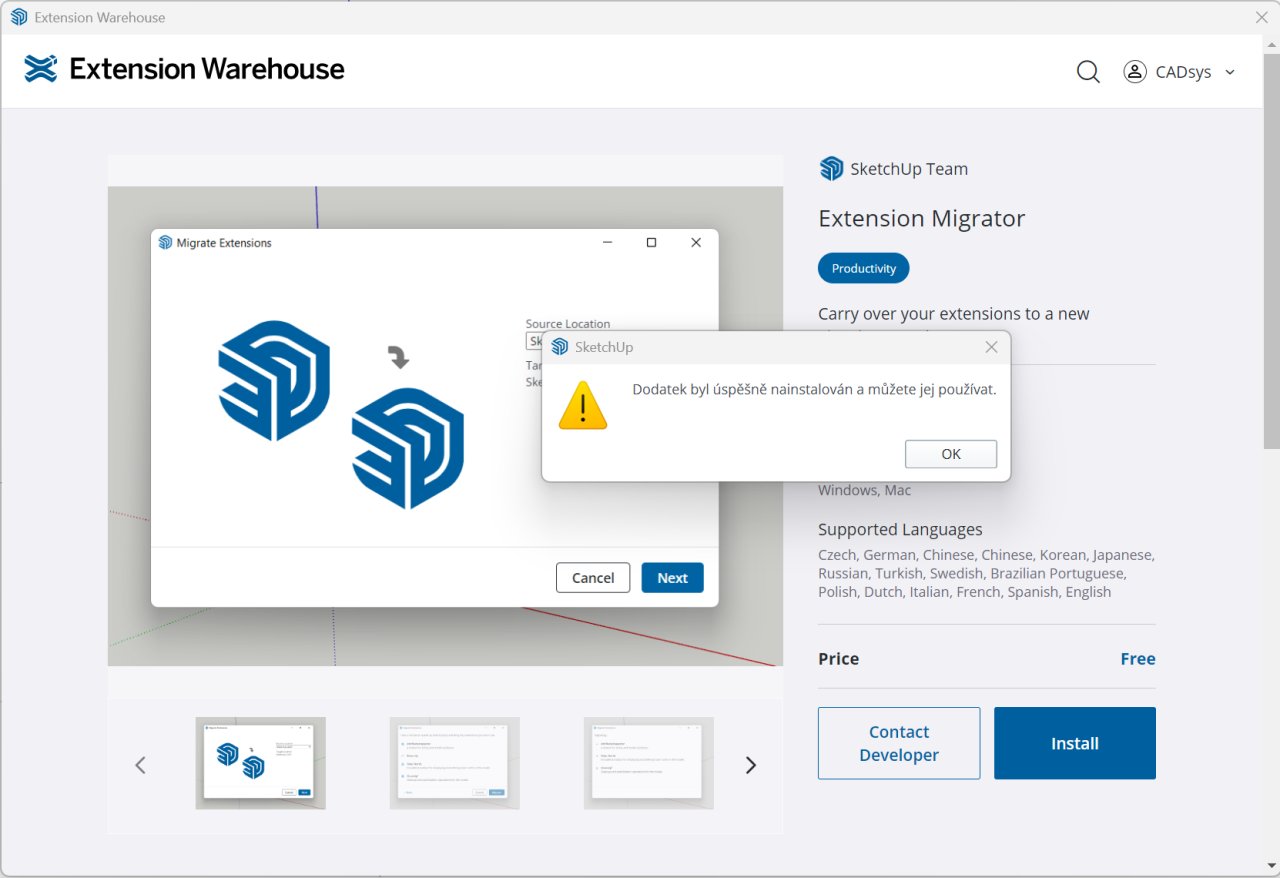Screen dimensions: 1280x878
Task: Click the Contact Developer button
Action: coord(898,743)
